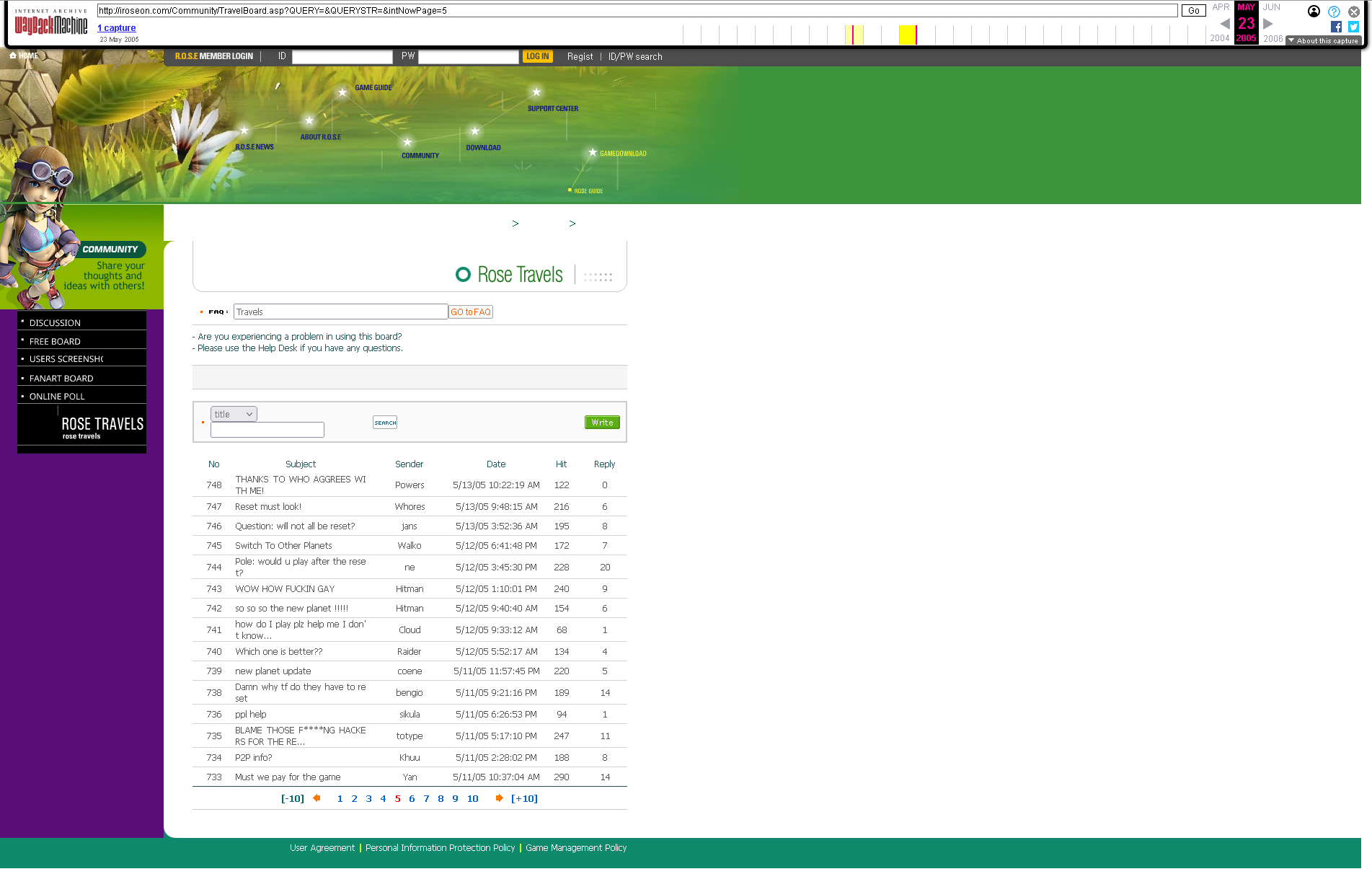Go to next capture arrow
The image size is (1372, 874).
tap(1268, 23)
